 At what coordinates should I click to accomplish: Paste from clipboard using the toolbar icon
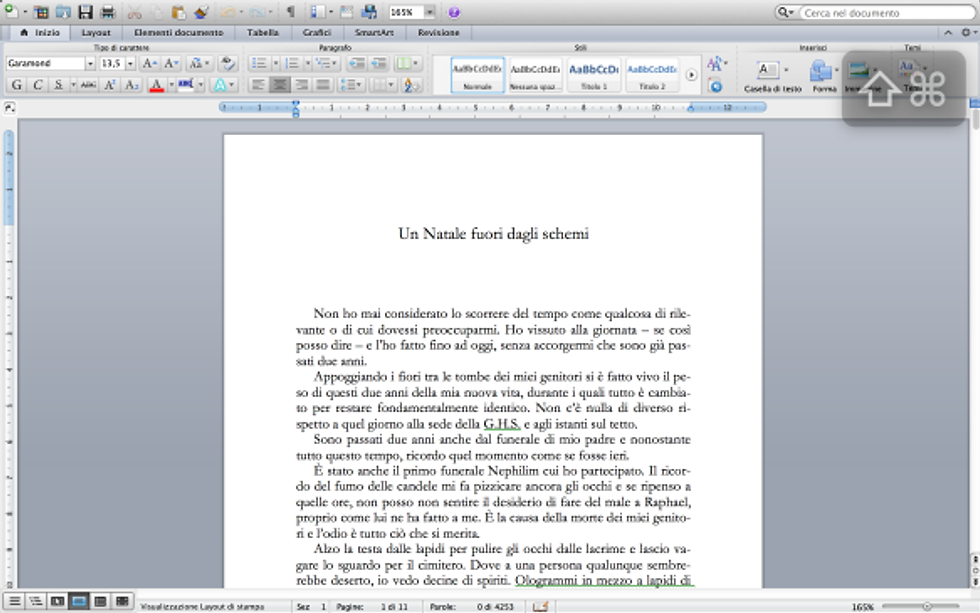(x=179, y=12)
